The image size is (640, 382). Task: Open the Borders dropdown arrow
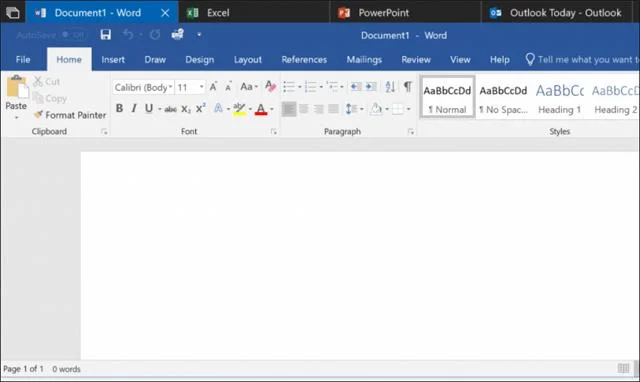(x=408, y=109)
